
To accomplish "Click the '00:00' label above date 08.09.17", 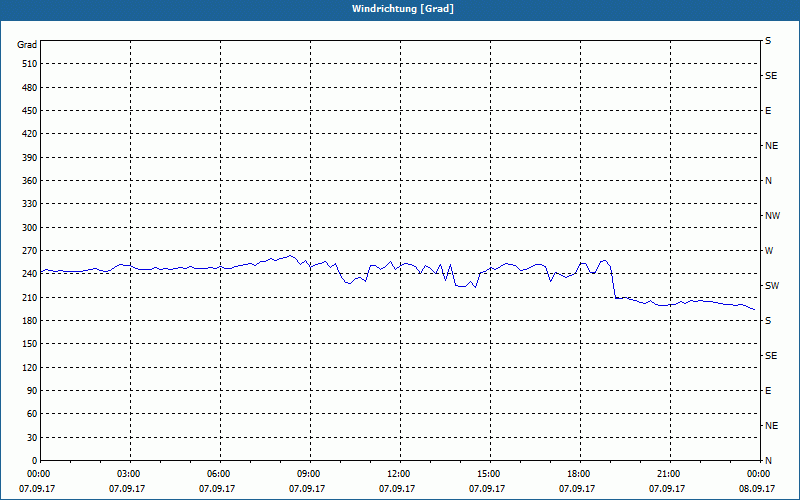I will coord(758,474).
